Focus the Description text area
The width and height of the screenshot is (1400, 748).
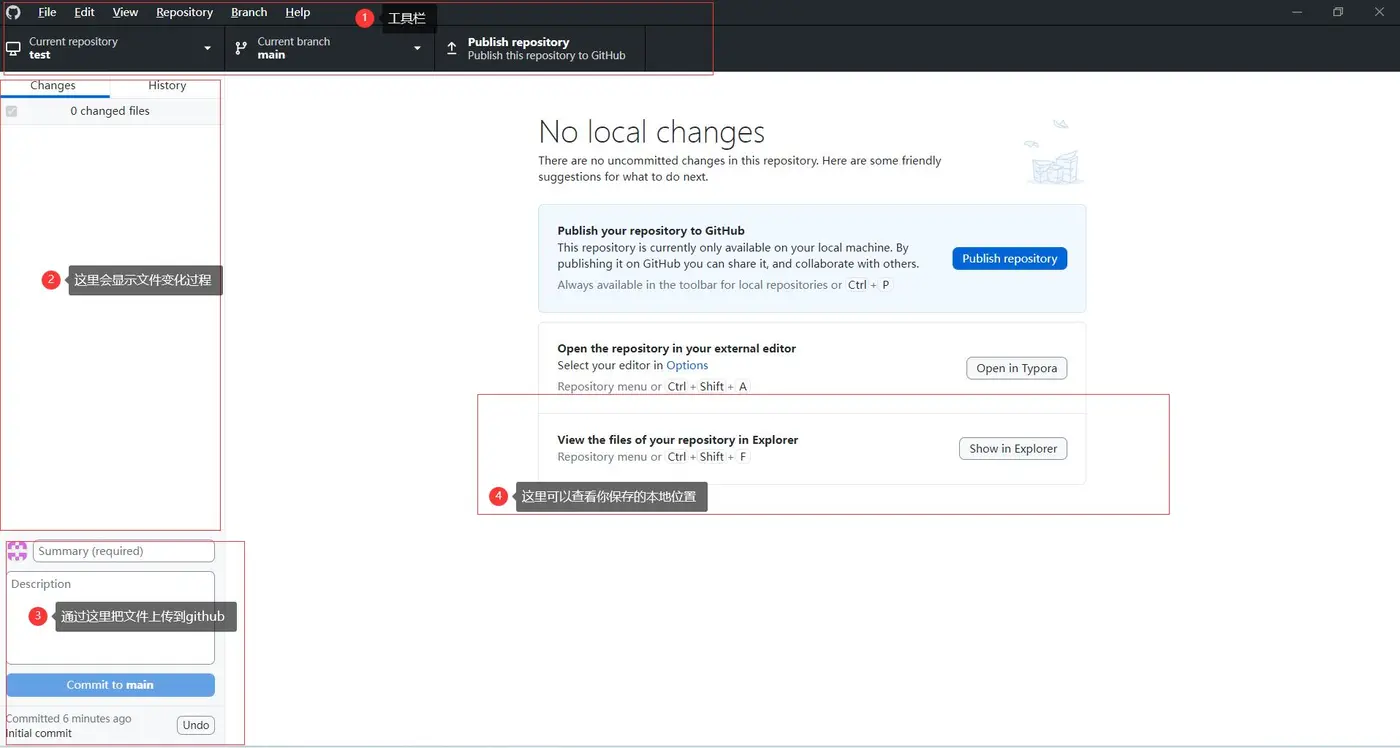pos(110,617)
